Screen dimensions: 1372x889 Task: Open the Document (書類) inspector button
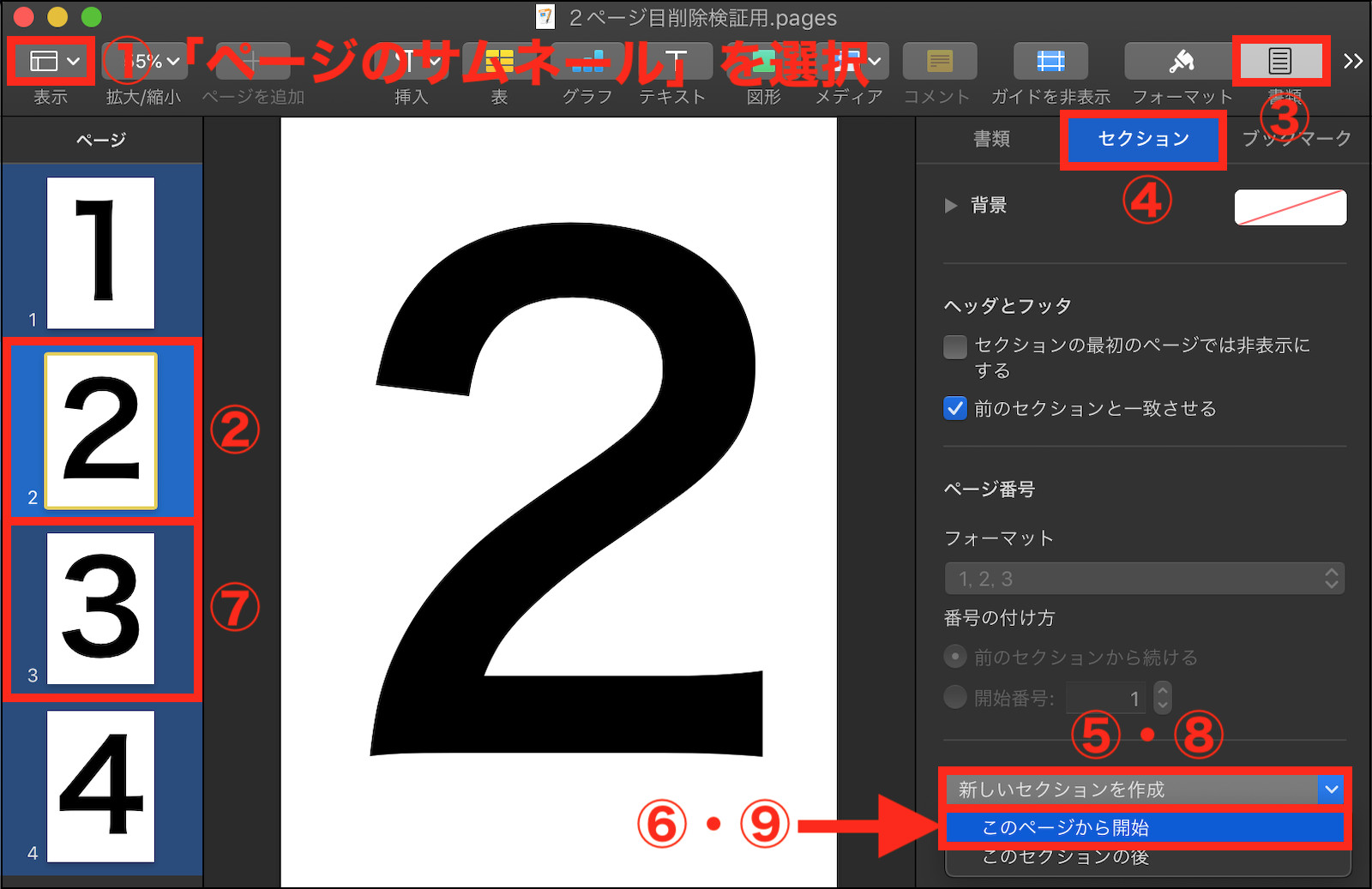(1280, 61)
